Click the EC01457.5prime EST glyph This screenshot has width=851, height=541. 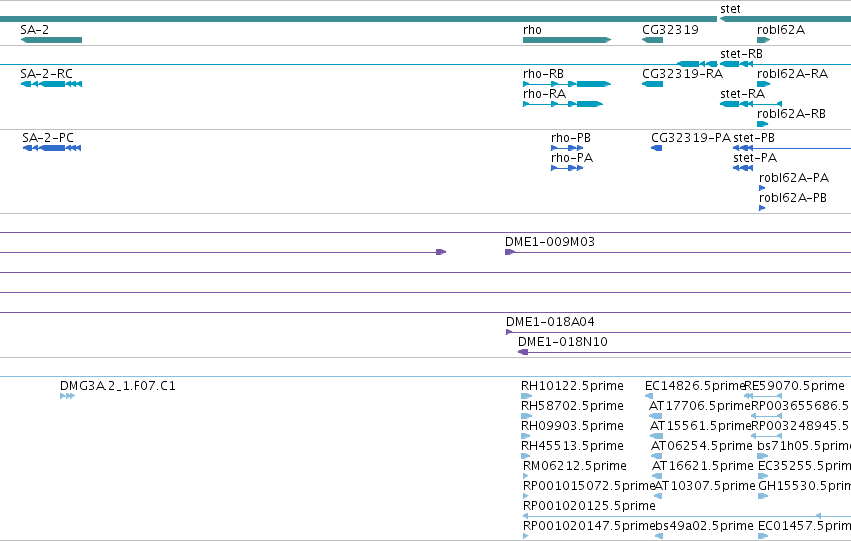[763, 536]
